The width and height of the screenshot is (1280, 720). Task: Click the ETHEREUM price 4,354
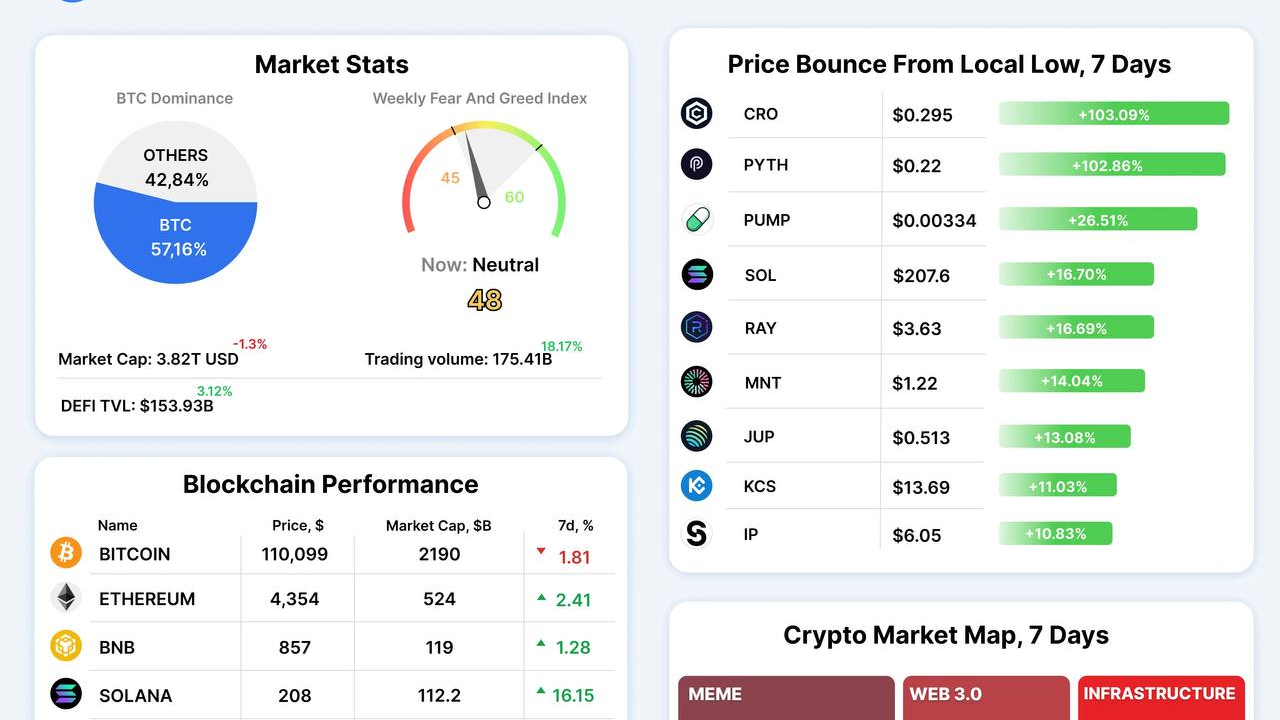[295, 599]
